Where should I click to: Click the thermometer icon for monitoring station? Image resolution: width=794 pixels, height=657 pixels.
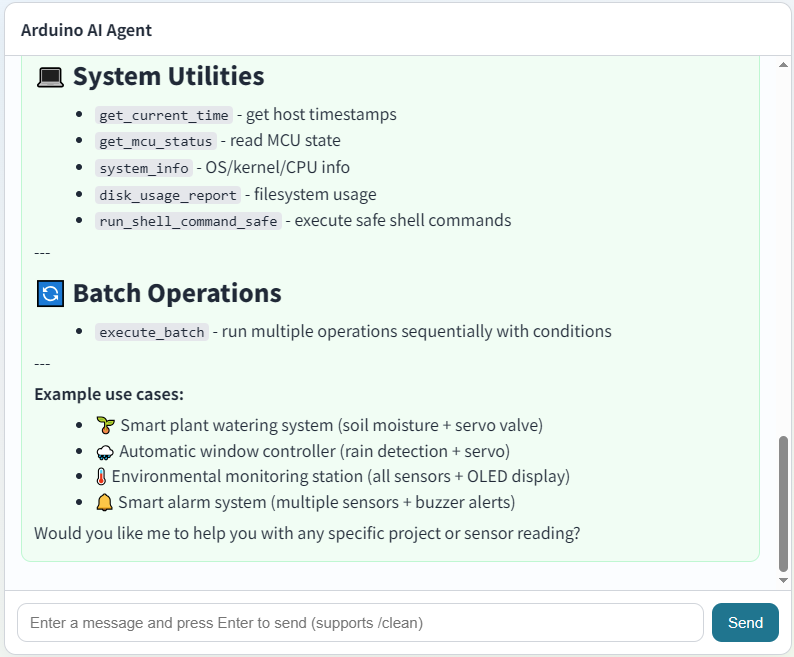tap(101, 477)
